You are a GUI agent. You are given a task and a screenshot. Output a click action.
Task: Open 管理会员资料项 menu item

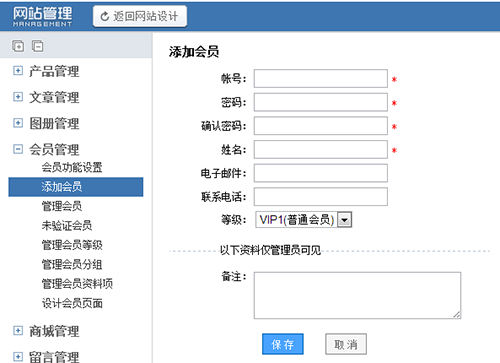(77, 284)
